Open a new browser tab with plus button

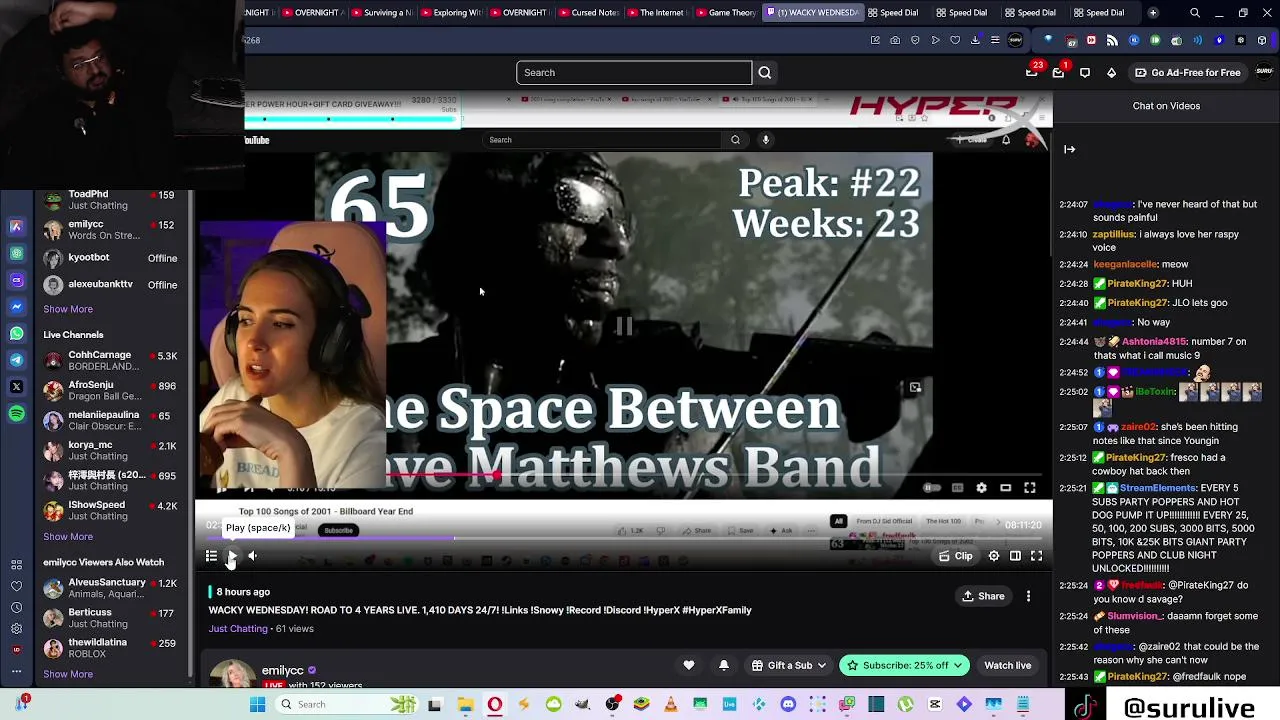point(1153,12)
